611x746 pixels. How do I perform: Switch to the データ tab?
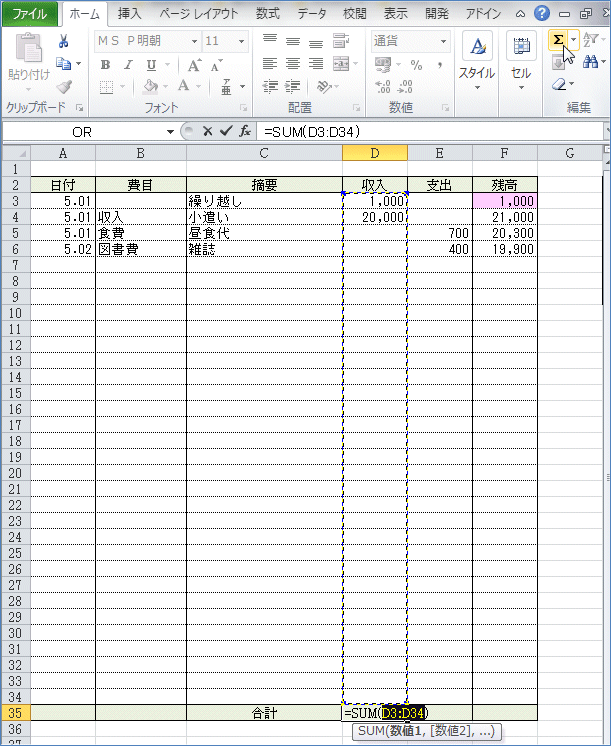pyautogui.click(x=312, y=14)
